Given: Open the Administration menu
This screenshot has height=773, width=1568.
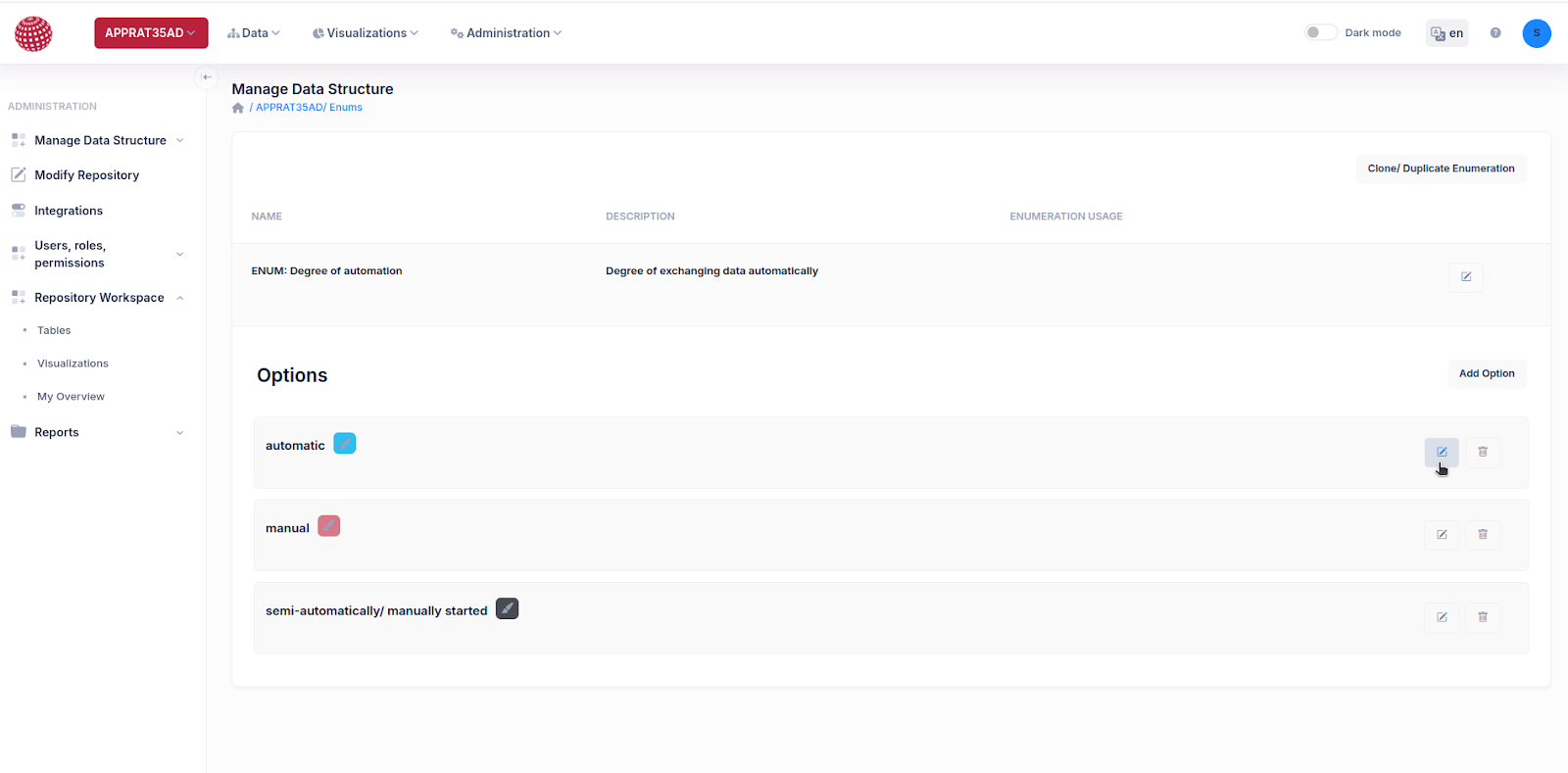Looking at the screenshot, I should 506,33.
